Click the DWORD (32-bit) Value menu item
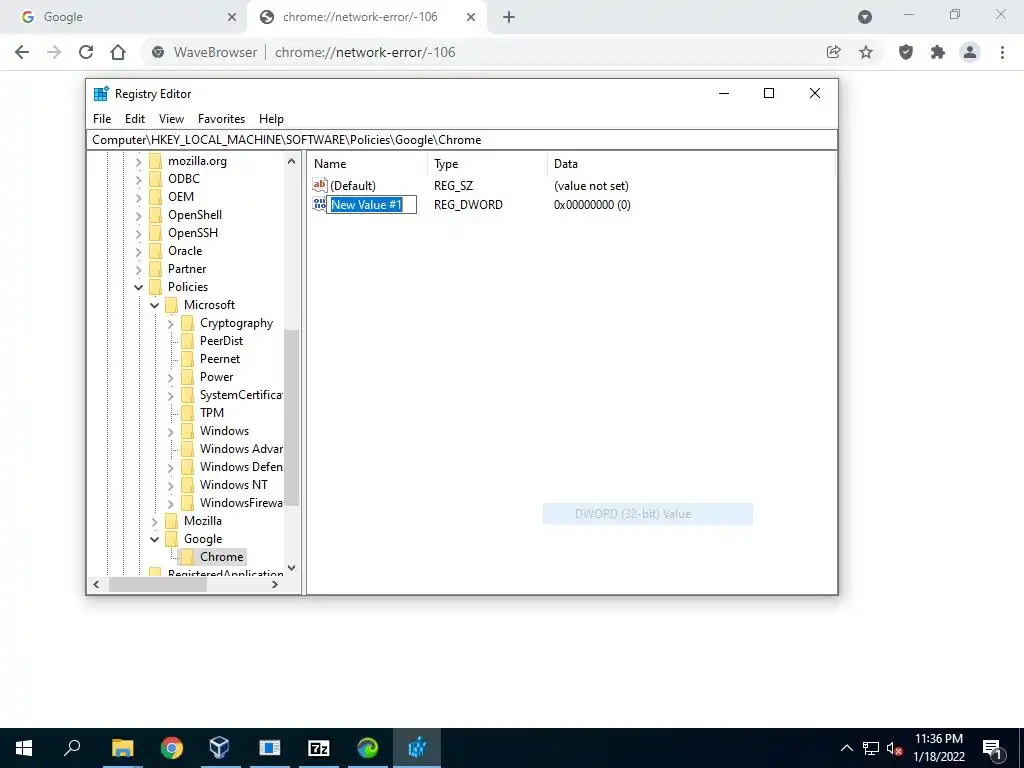 (x=648, y=514)
